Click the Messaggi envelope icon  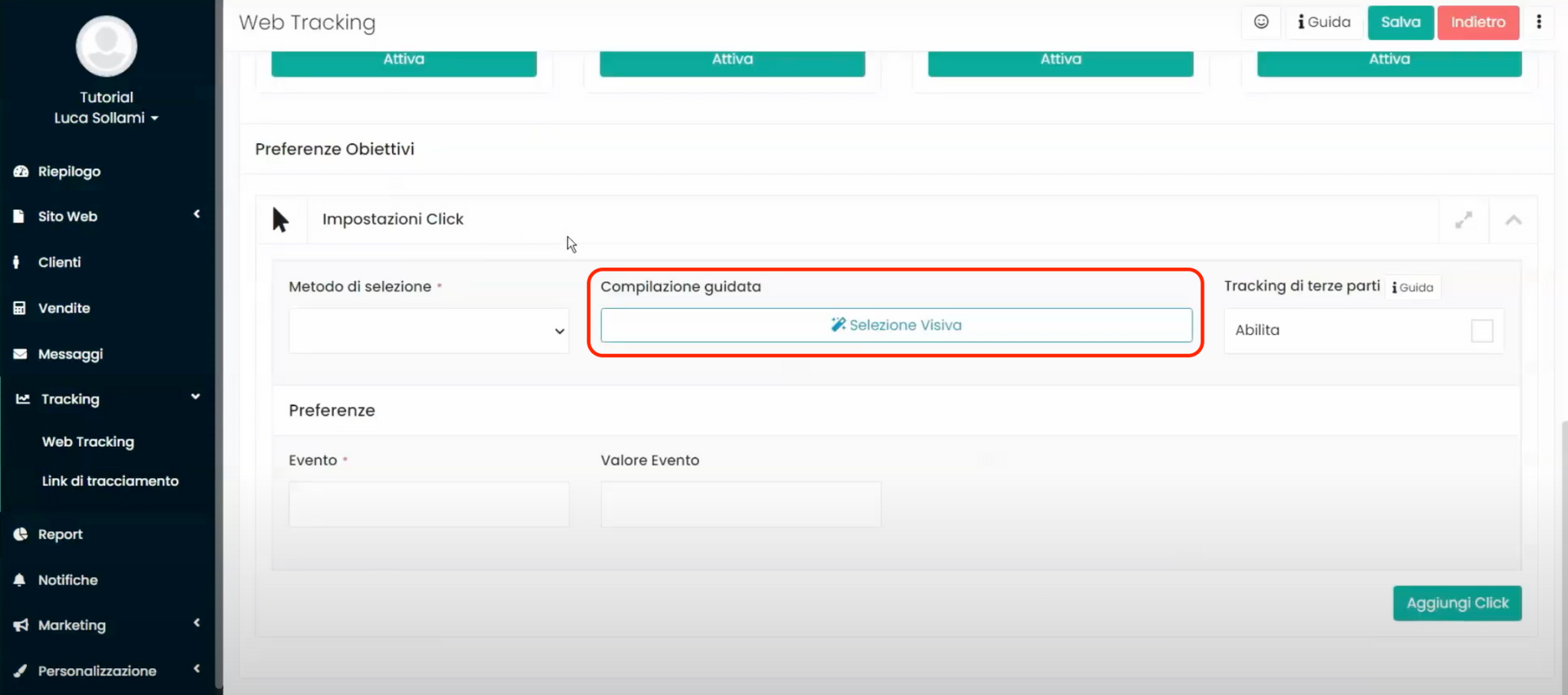tap(20, 354)
